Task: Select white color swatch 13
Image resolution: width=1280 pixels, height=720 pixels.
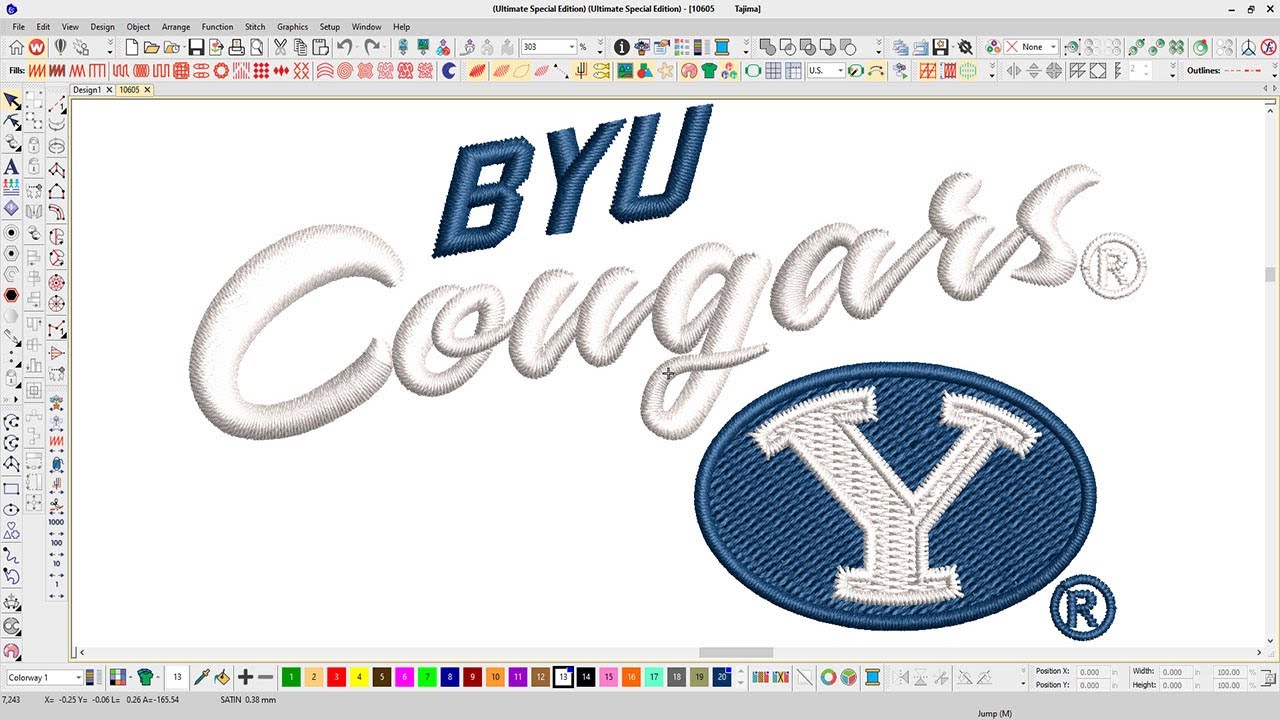Action: 563,677
